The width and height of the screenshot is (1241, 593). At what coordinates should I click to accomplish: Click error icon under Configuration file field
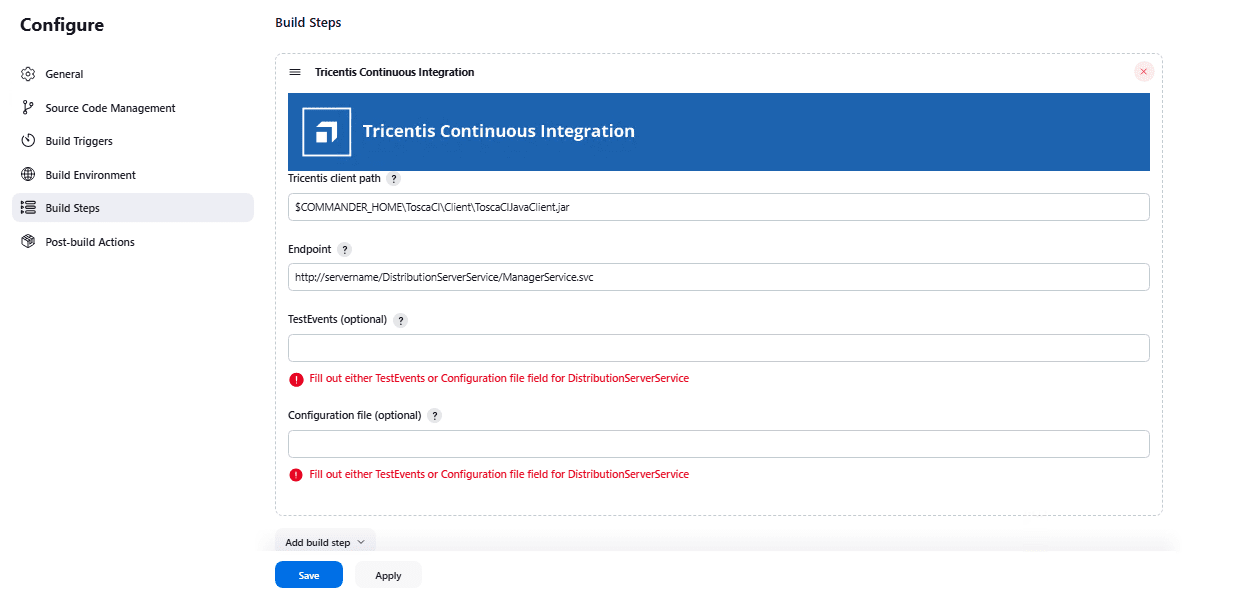coord(296,475)
